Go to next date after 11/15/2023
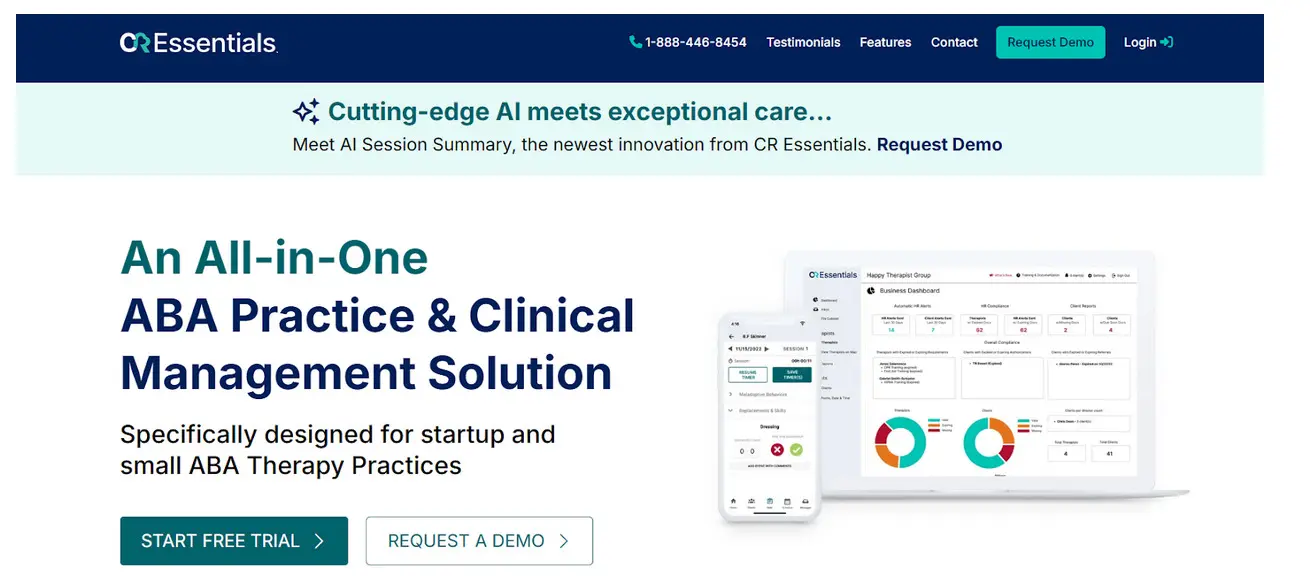Viewport: 1310px width, 580px height. (765, 348)
